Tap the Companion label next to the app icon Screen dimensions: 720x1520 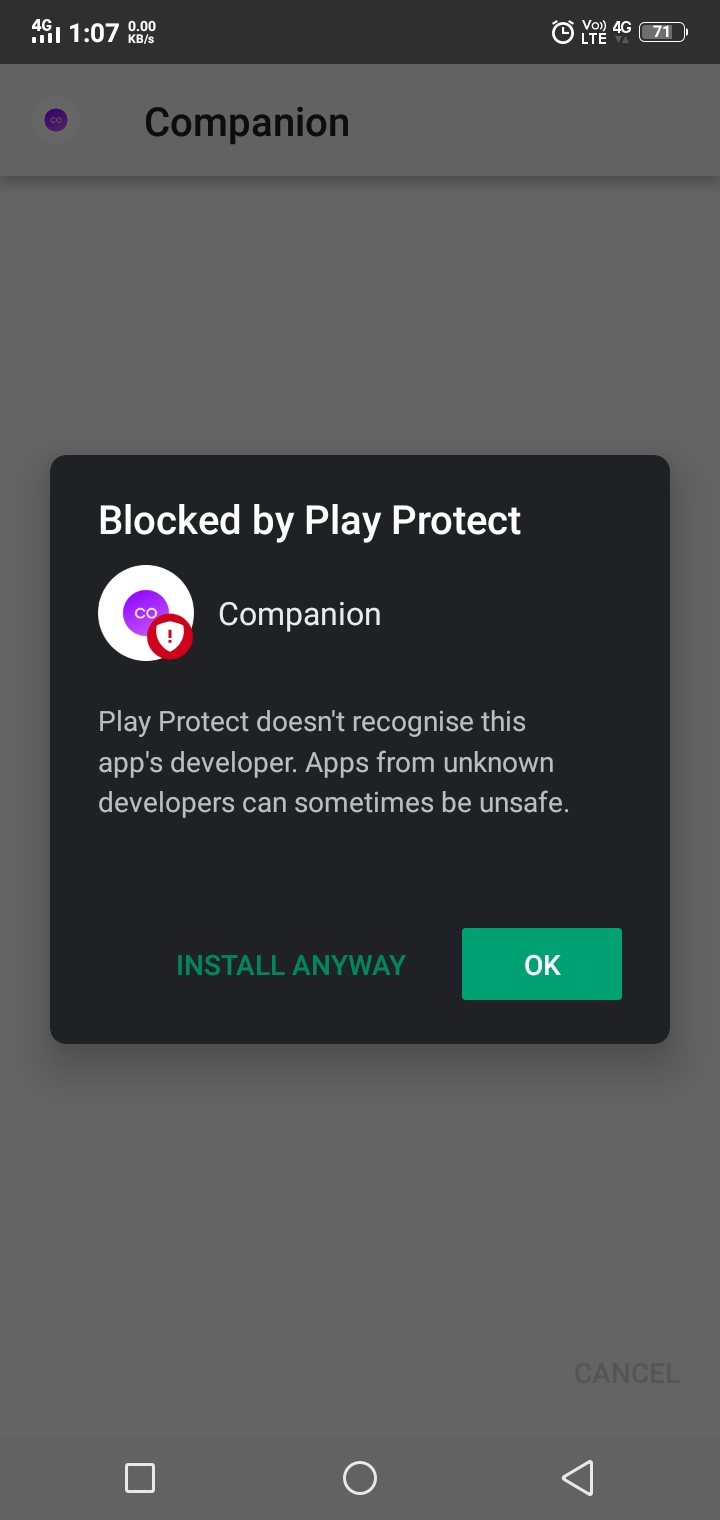pos(299,613)
